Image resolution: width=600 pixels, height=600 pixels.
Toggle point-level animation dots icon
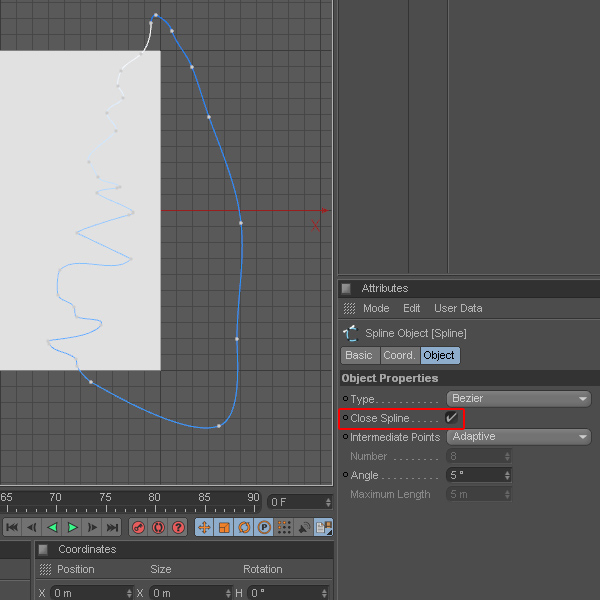tap(284, 527)
